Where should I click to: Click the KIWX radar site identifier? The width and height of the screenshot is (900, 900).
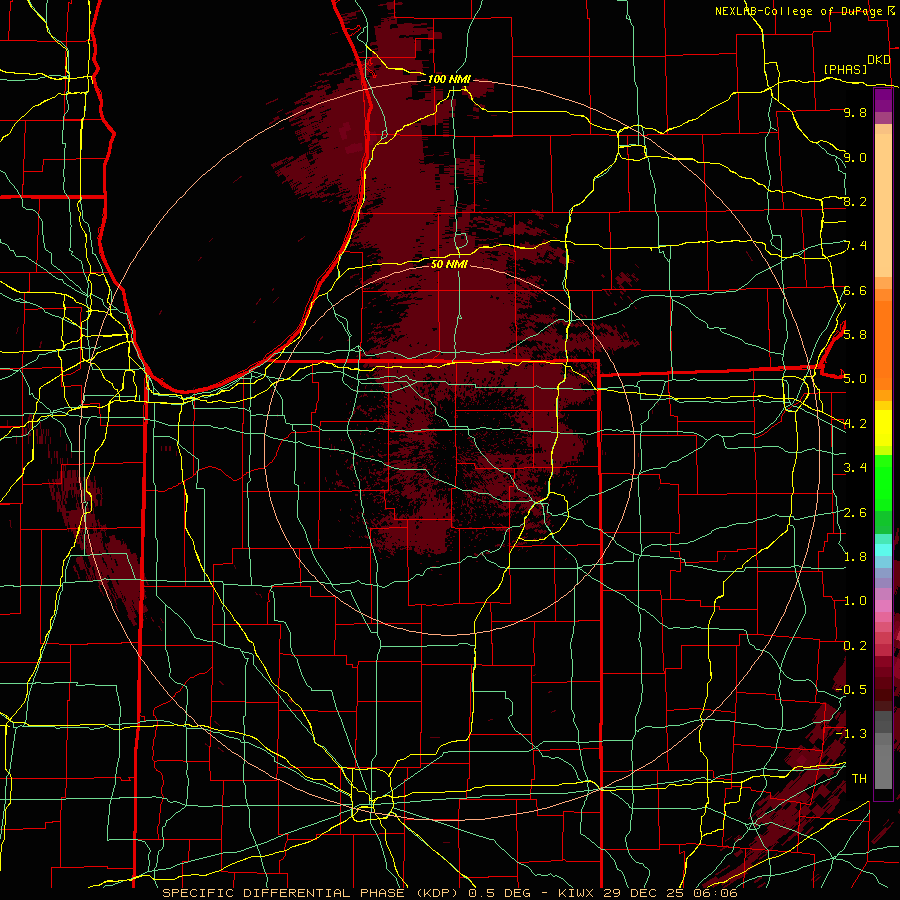pyautogui.click(x=577, y=893)
